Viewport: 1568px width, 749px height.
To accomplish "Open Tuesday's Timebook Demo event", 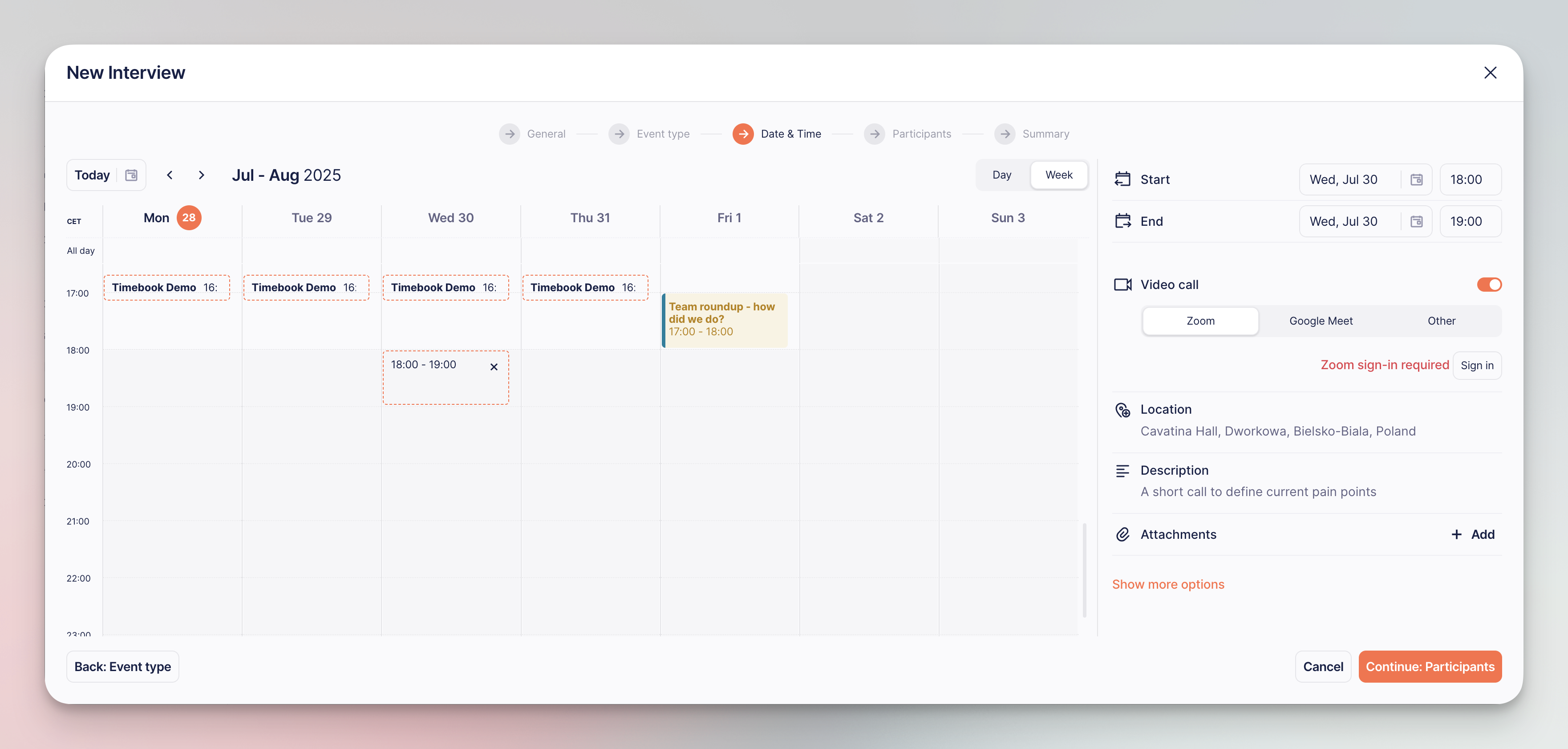I will click(306, 287).
